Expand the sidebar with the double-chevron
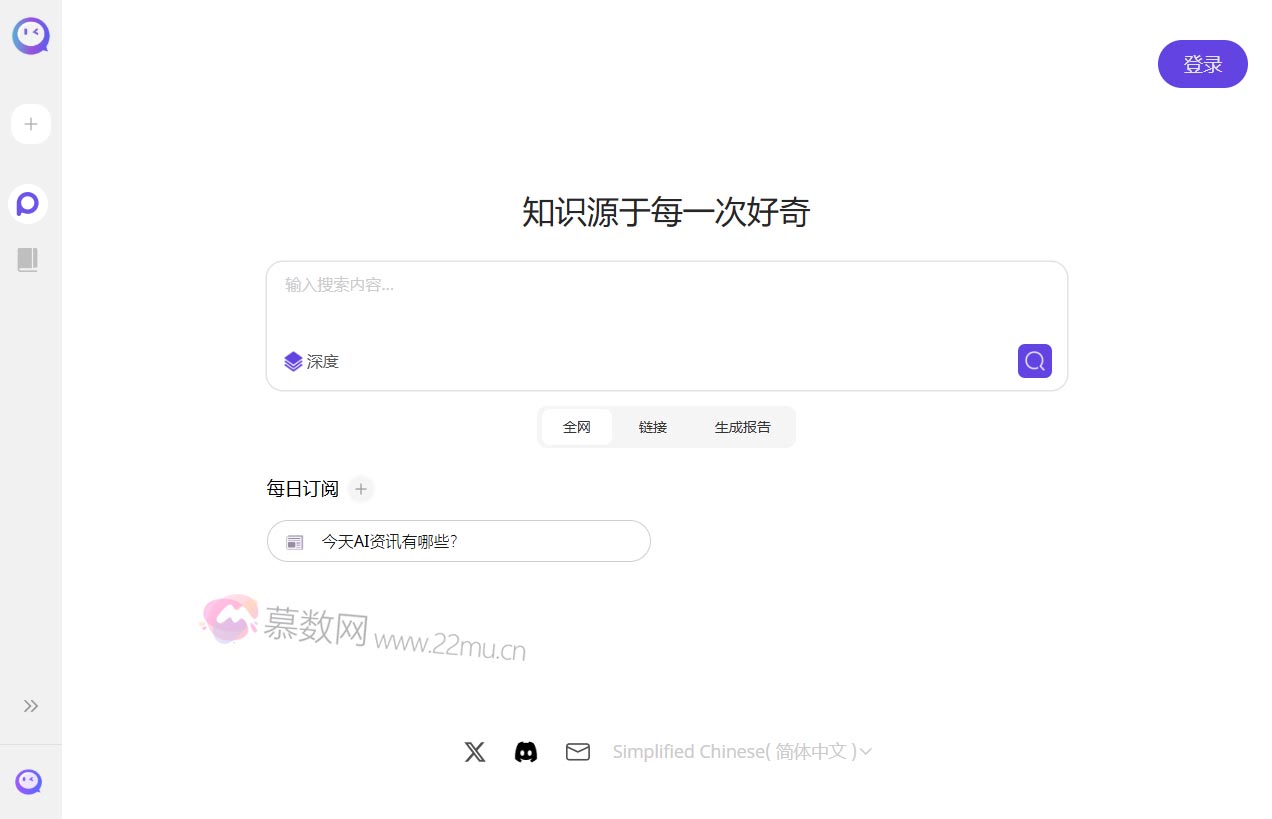The width and height of the screenshot is (1272, 819). (31, 706)
